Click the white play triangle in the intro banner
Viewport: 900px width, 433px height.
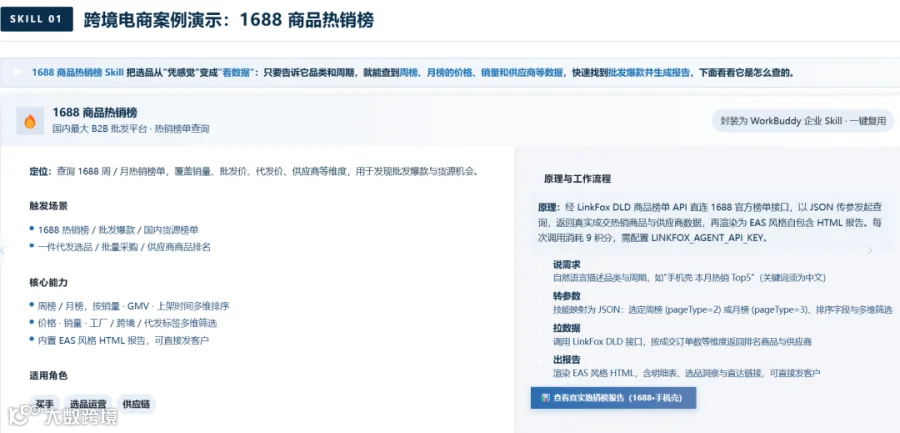pos(18,72)
